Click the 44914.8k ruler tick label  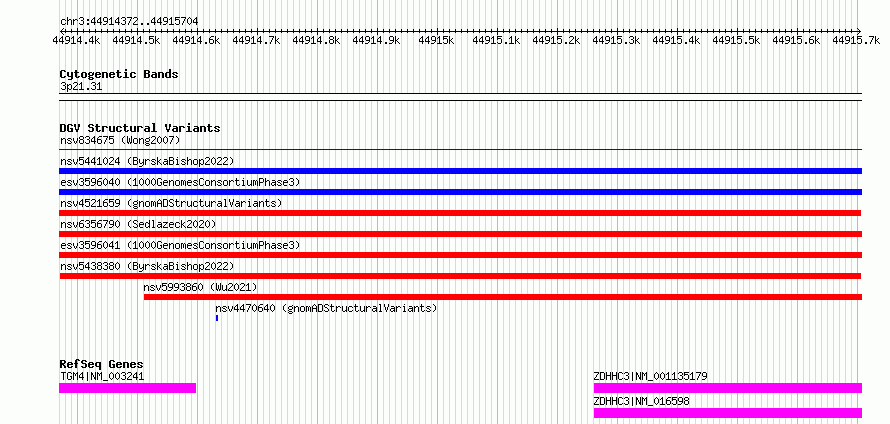point(316,41)
